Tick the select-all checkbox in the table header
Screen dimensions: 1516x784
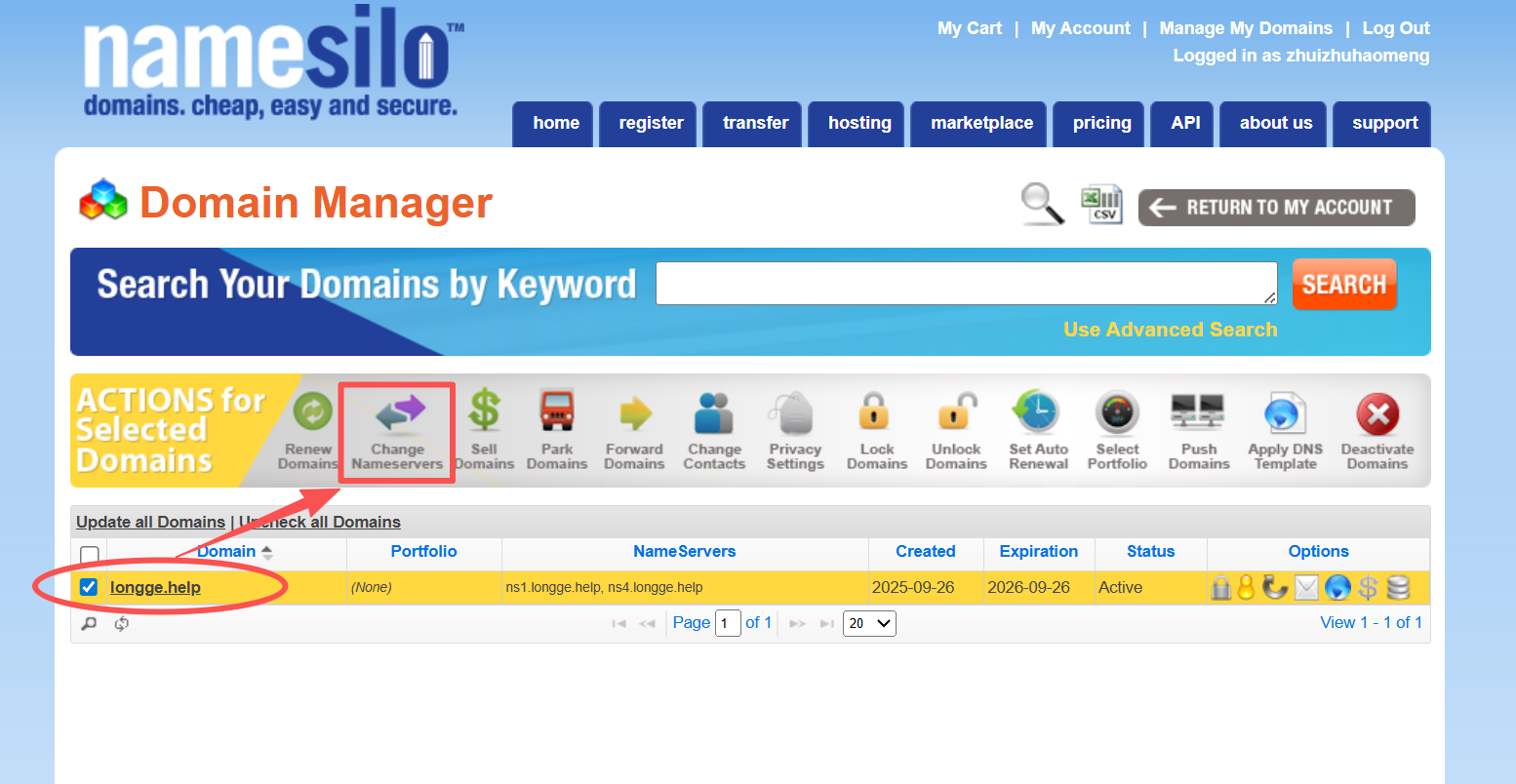(x=90, y=555)
